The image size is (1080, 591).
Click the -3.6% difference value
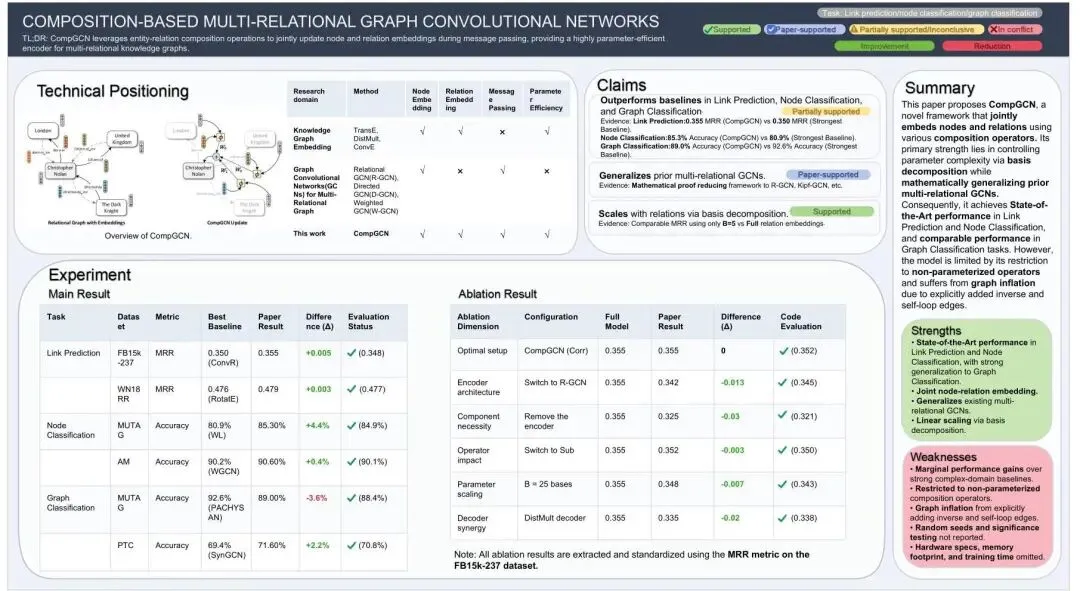point(316,498)
